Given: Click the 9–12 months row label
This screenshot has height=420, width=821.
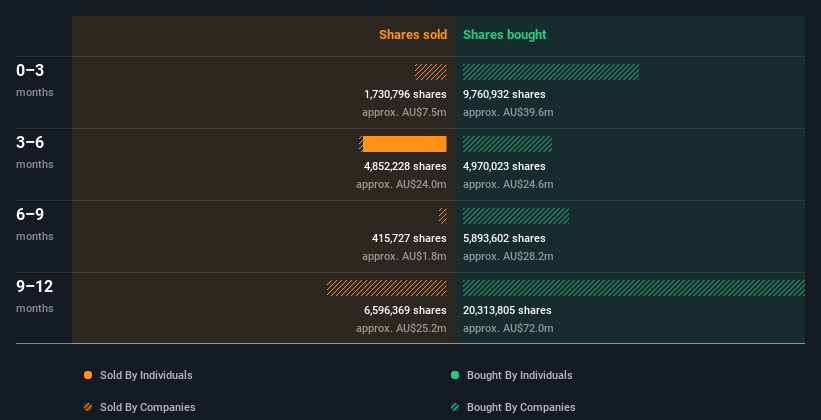Looking at the screenshot, I should pos(35,296).
